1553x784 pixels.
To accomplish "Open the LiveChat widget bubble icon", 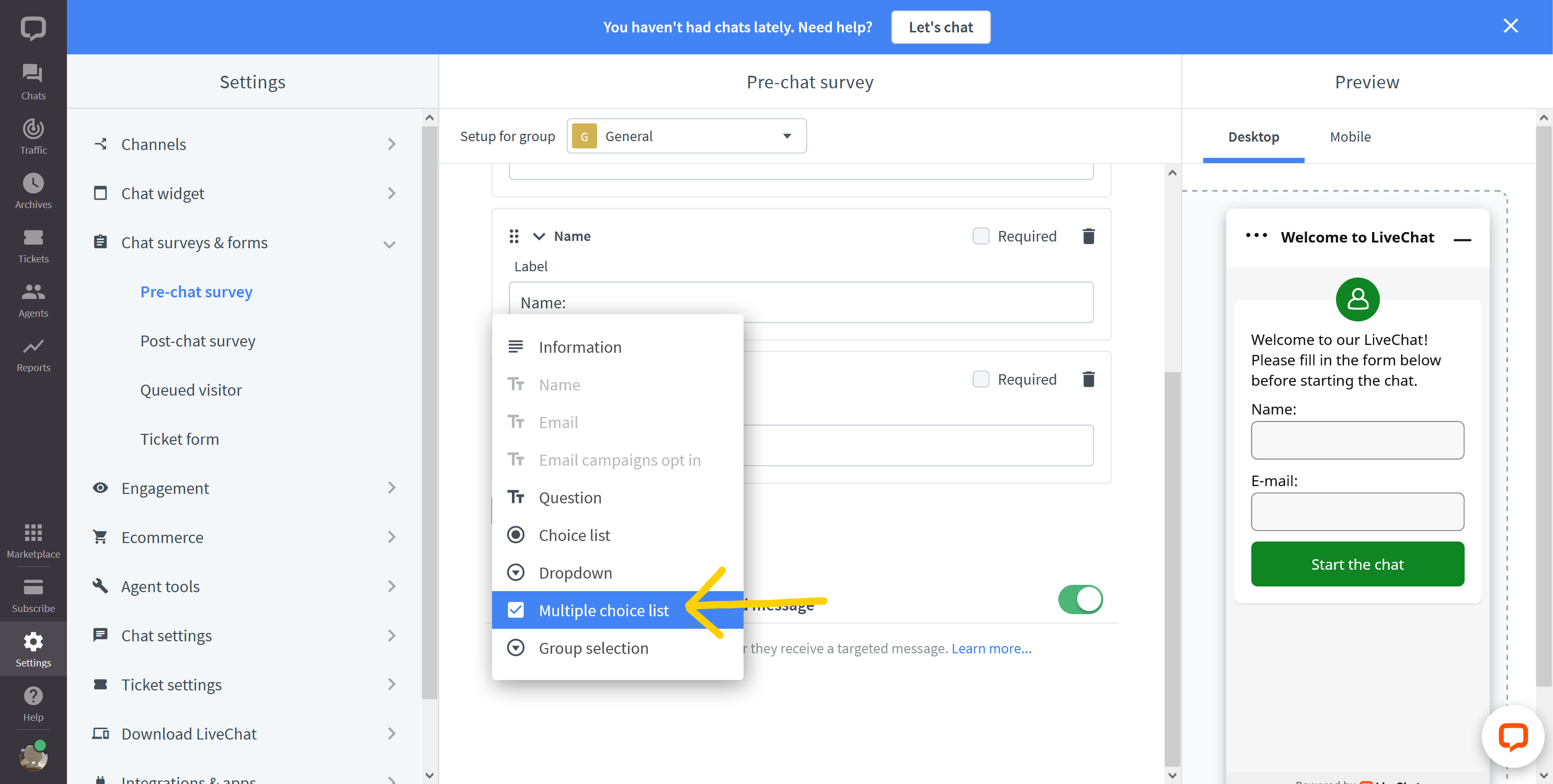I will 1513,736.
